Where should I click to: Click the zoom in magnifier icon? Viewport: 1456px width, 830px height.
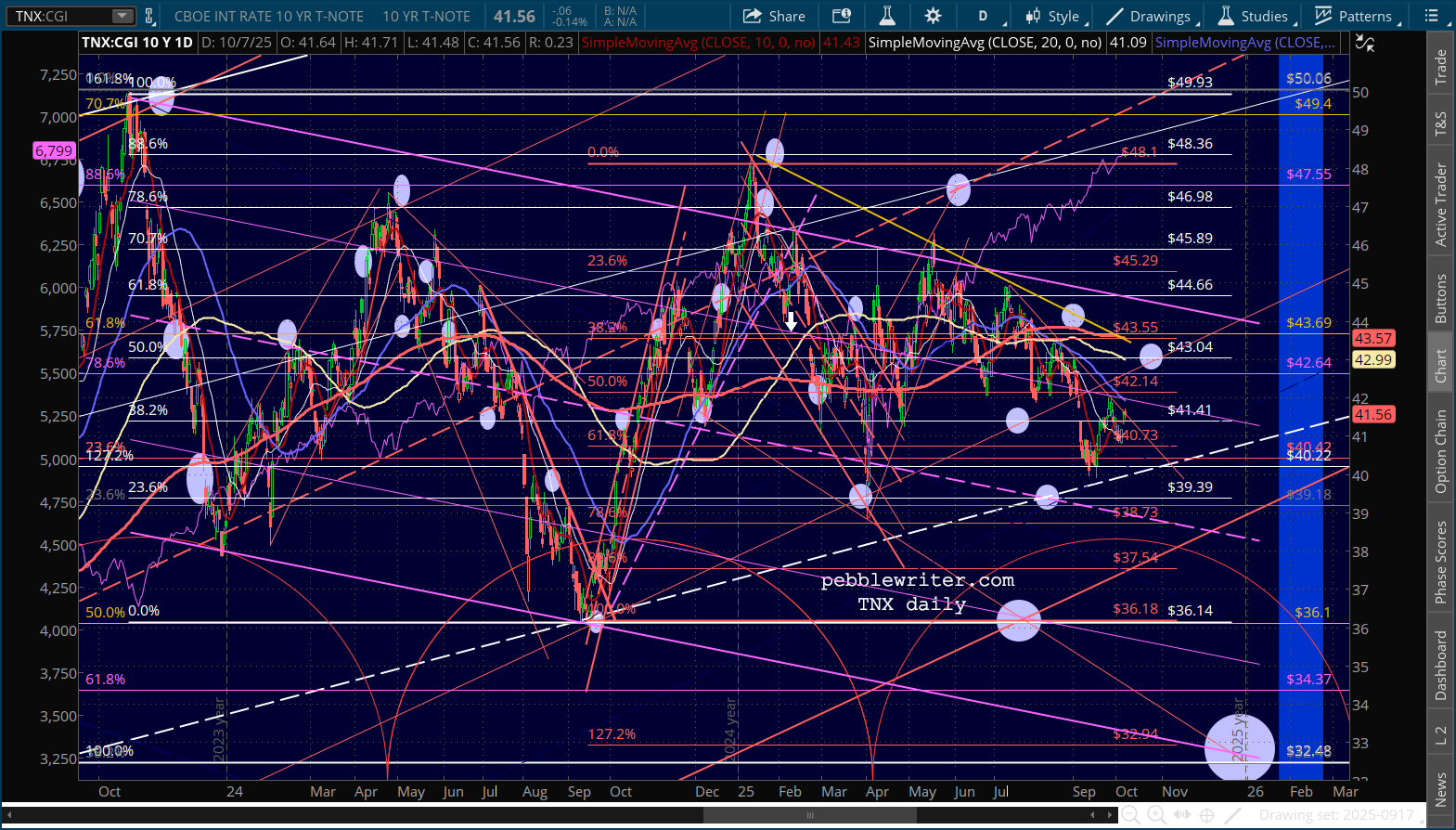(1156, 815)
